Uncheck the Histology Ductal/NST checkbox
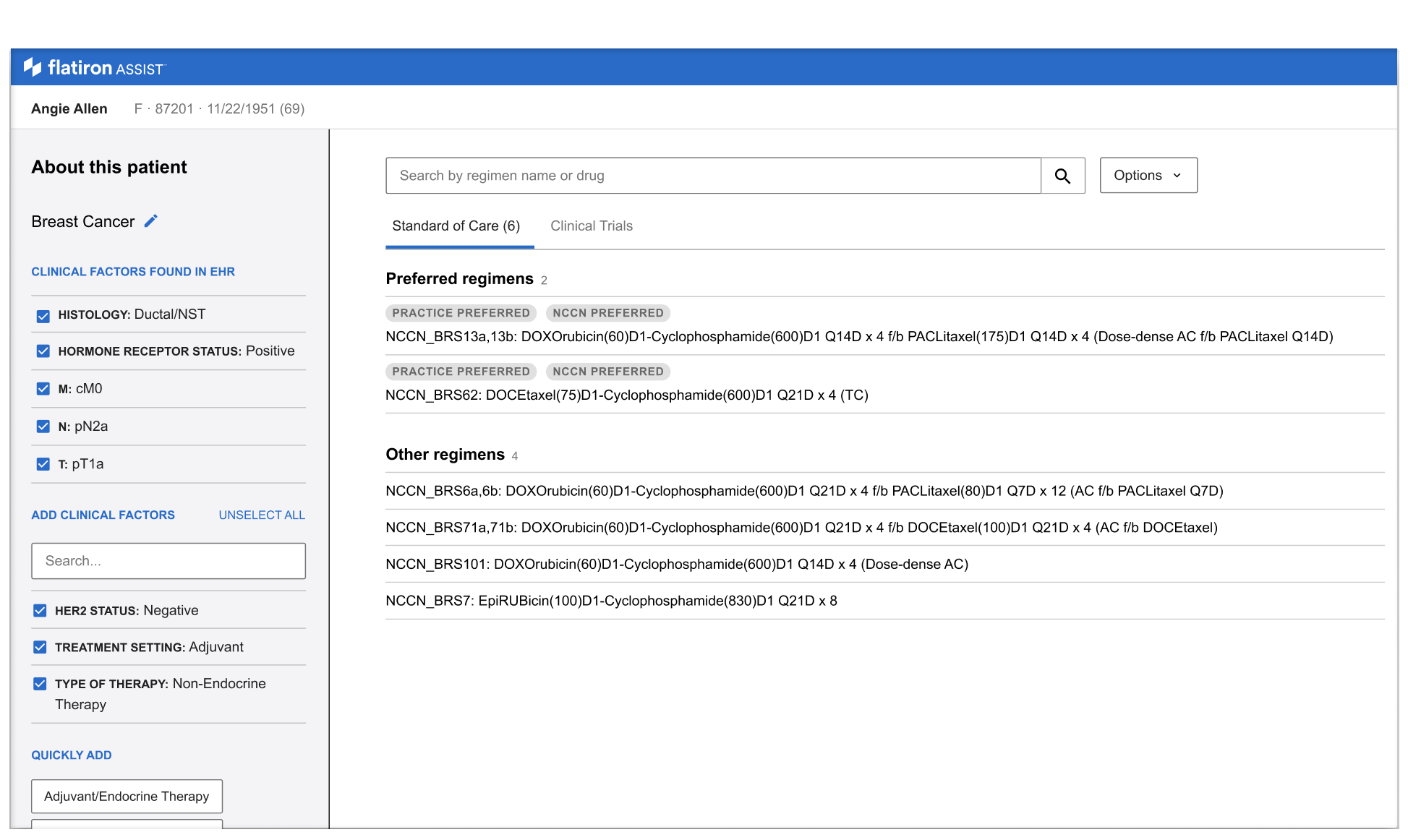This screenshot has height=840, width=1408. [43, 316]
